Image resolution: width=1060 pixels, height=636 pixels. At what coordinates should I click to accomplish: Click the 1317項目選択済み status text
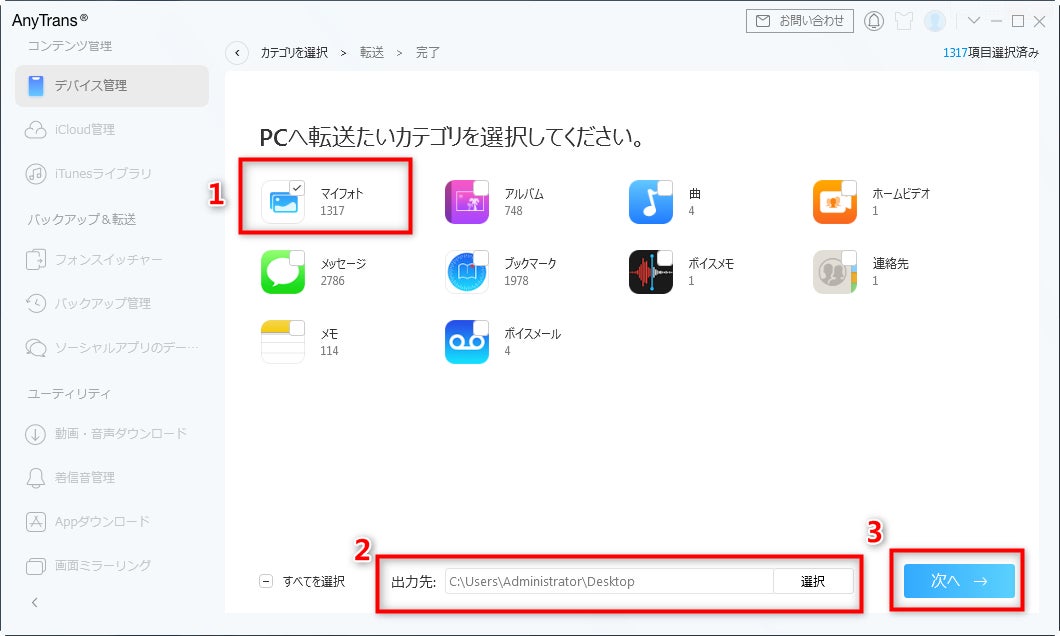tap(991, 53)
